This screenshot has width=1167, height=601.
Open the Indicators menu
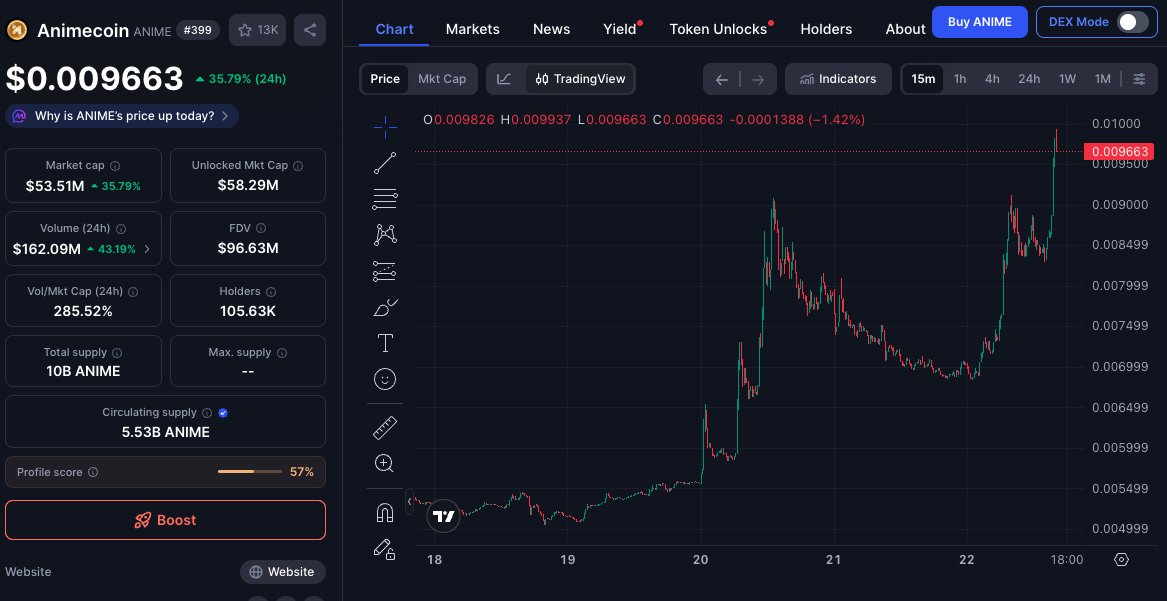click(x=838, y=79)
